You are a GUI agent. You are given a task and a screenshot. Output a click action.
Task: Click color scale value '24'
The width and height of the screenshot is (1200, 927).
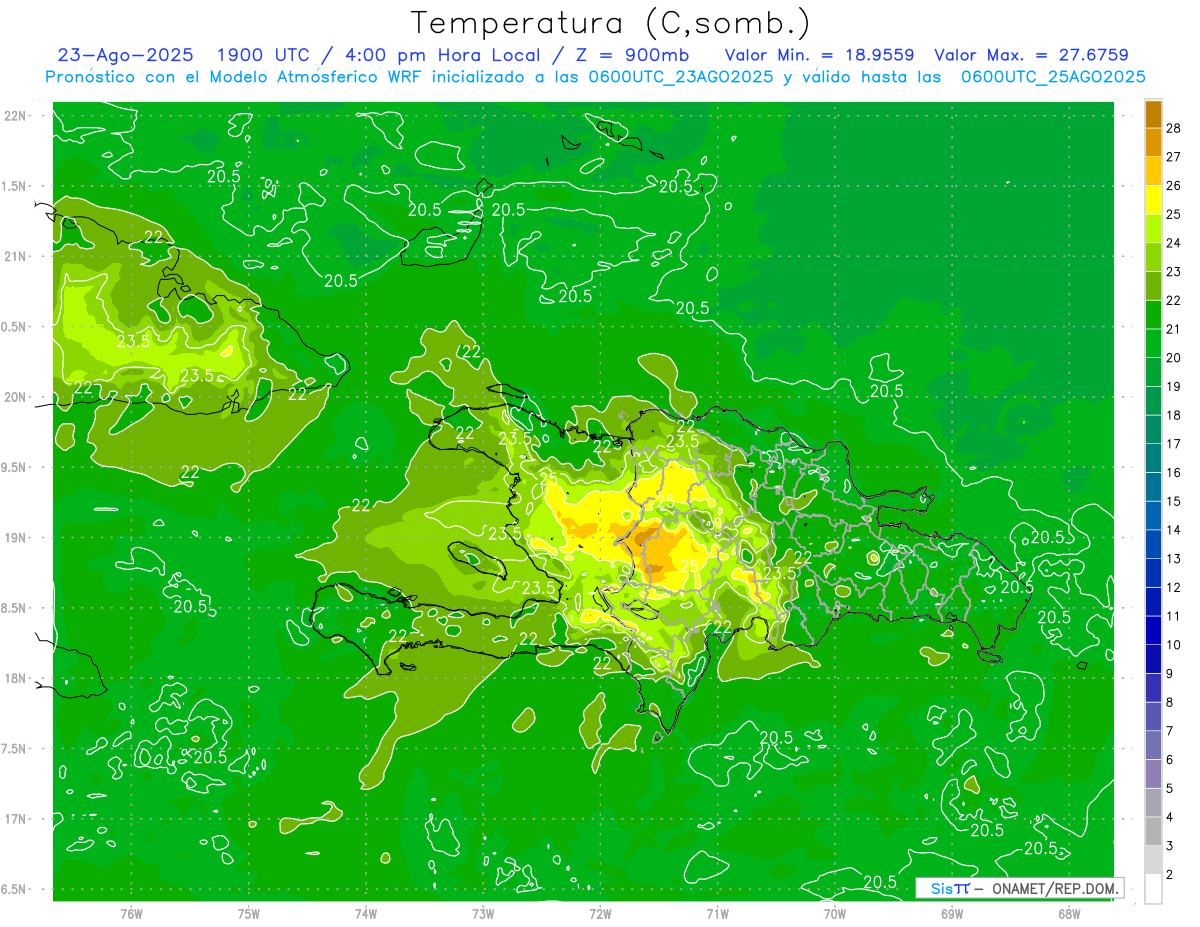pyautogui.click(x=1173, y=242)
